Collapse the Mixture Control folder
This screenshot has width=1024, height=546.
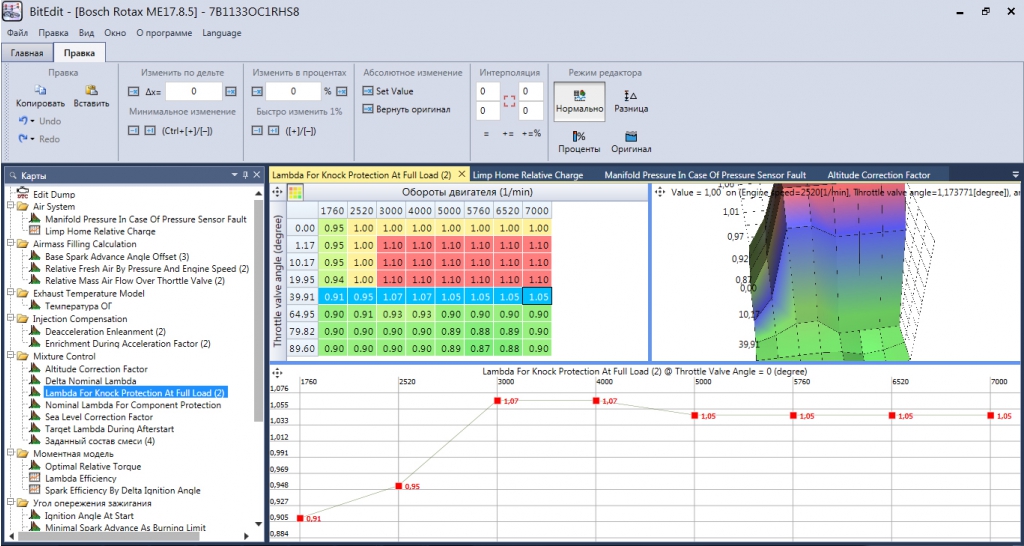pyautogui.click(x=10, y=356)
